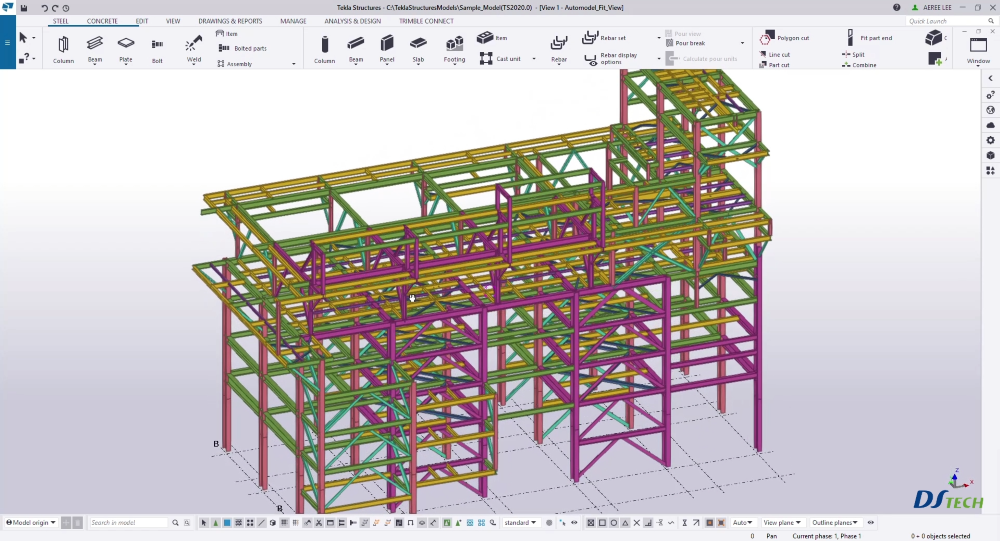Undo the last action
Image resolution: width=1000 pixels, height=541 pixels.
point(44,8)
